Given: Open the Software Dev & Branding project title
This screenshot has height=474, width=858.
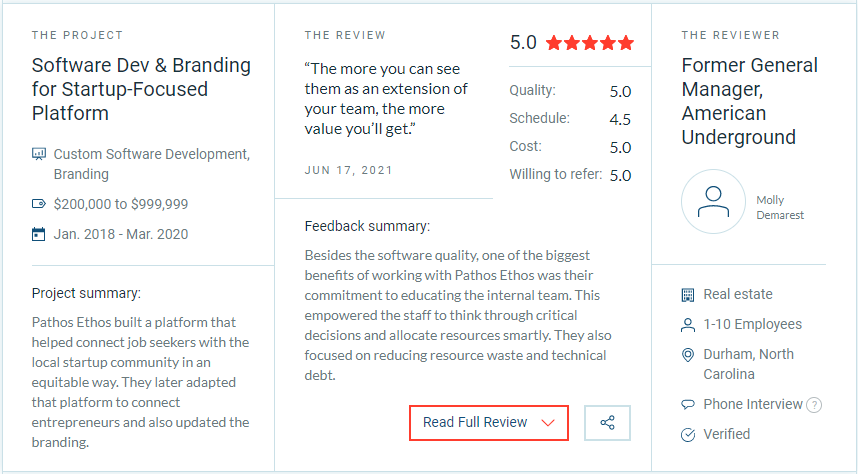Looking at the screenshot, I should (x=141, y=89).
